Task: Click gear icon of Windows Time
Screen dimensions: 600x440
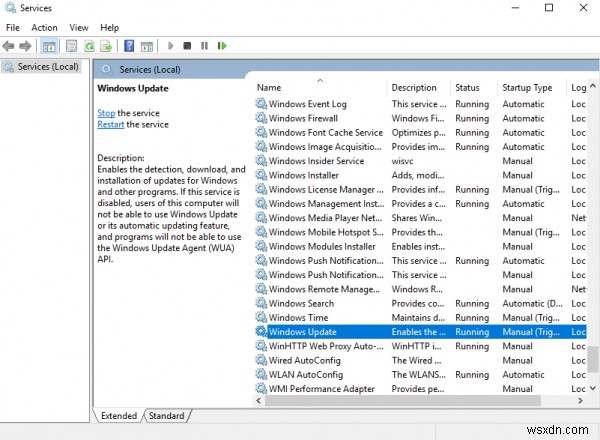Action: point(261,317)
